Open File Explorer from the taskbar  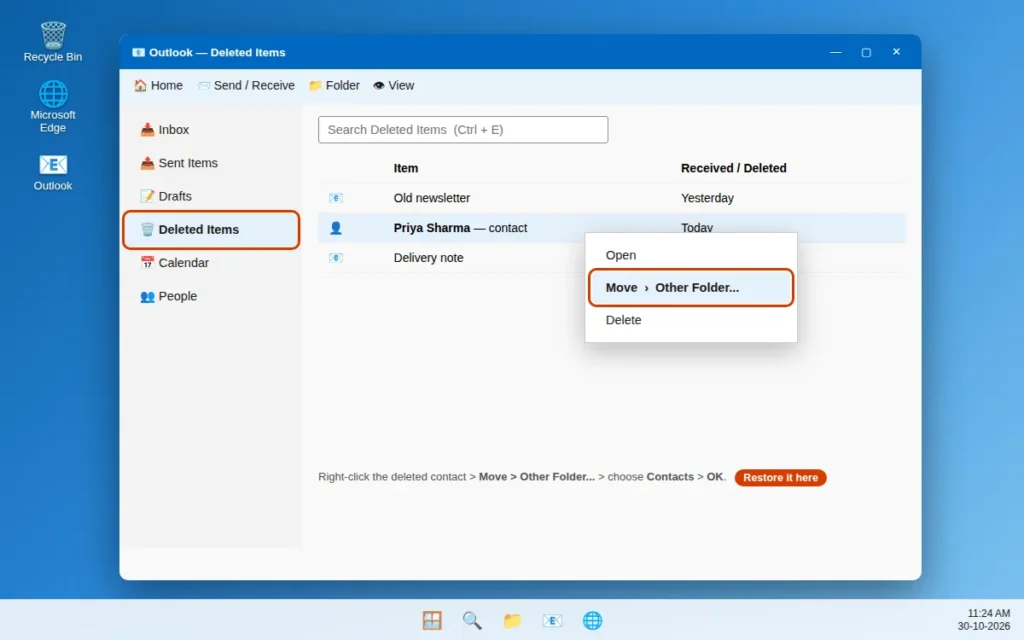[x=512, y=620]
